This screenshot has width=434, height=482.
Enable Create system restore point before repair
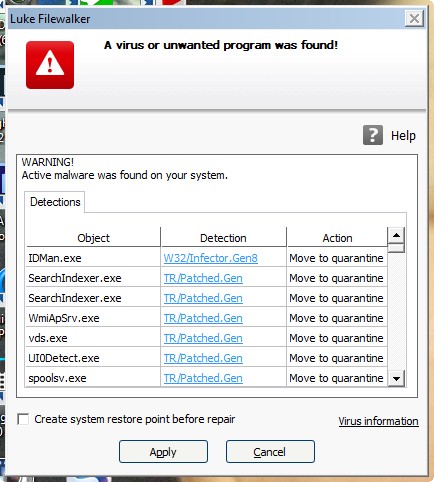23,419
